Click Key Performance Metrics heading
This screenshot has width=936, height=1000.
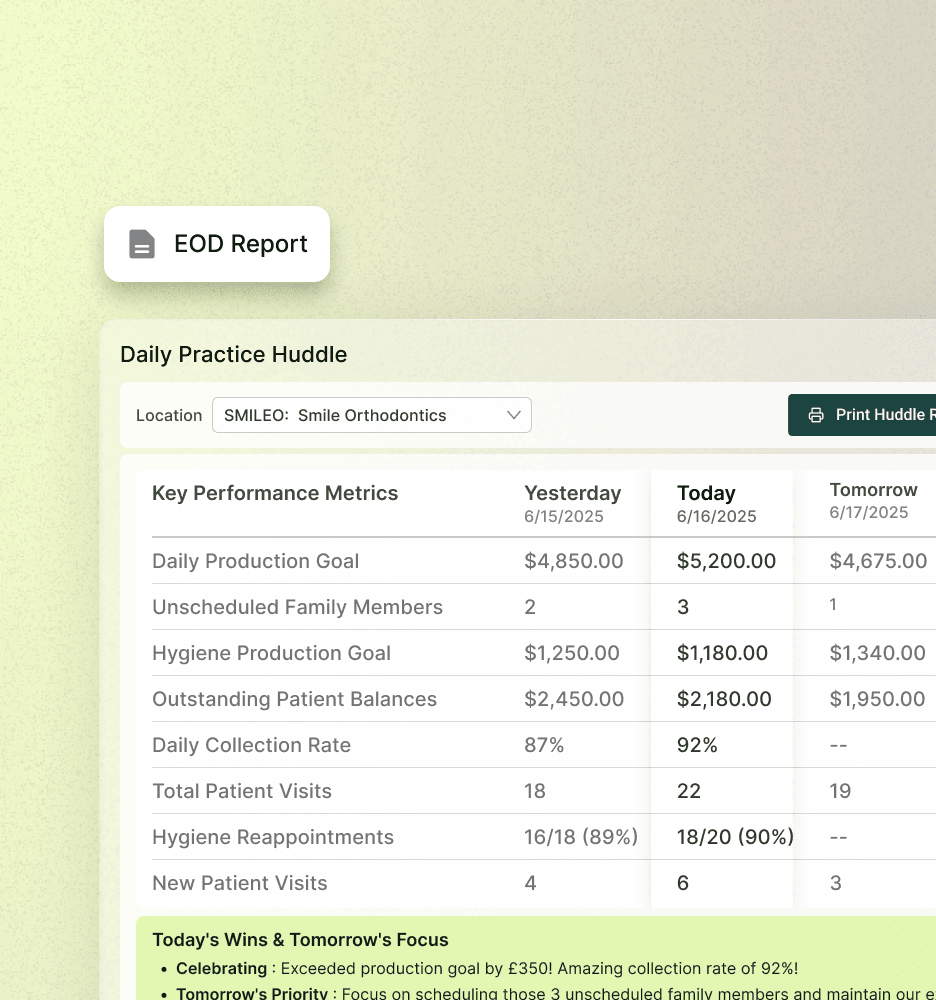click(275, 493)
